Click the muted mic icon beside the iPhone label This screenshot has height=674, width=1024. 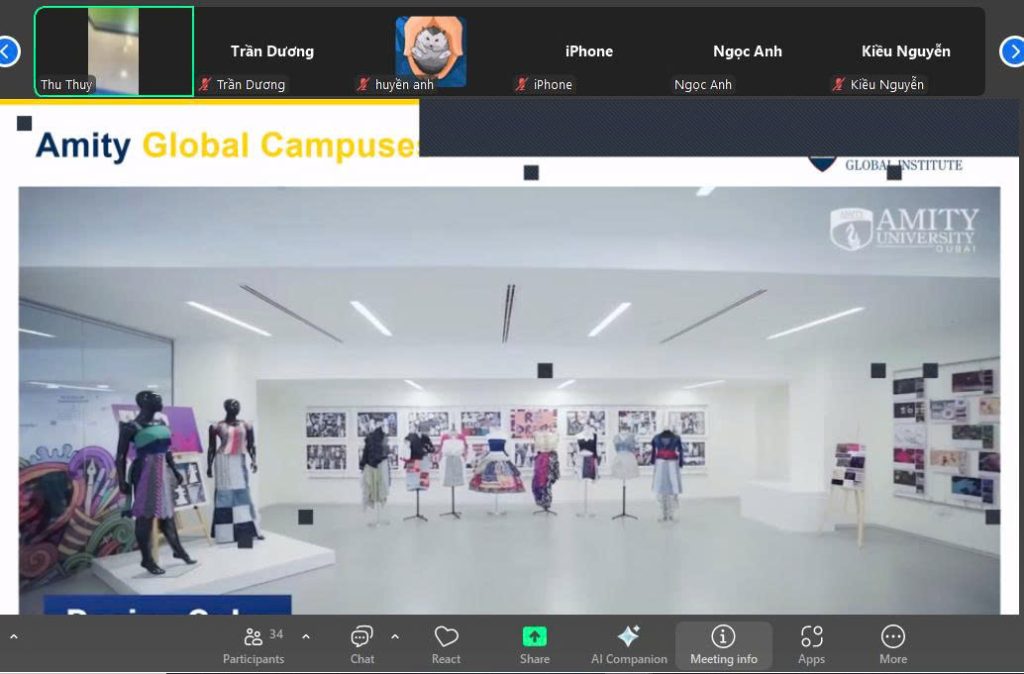[x=522, y=84]
